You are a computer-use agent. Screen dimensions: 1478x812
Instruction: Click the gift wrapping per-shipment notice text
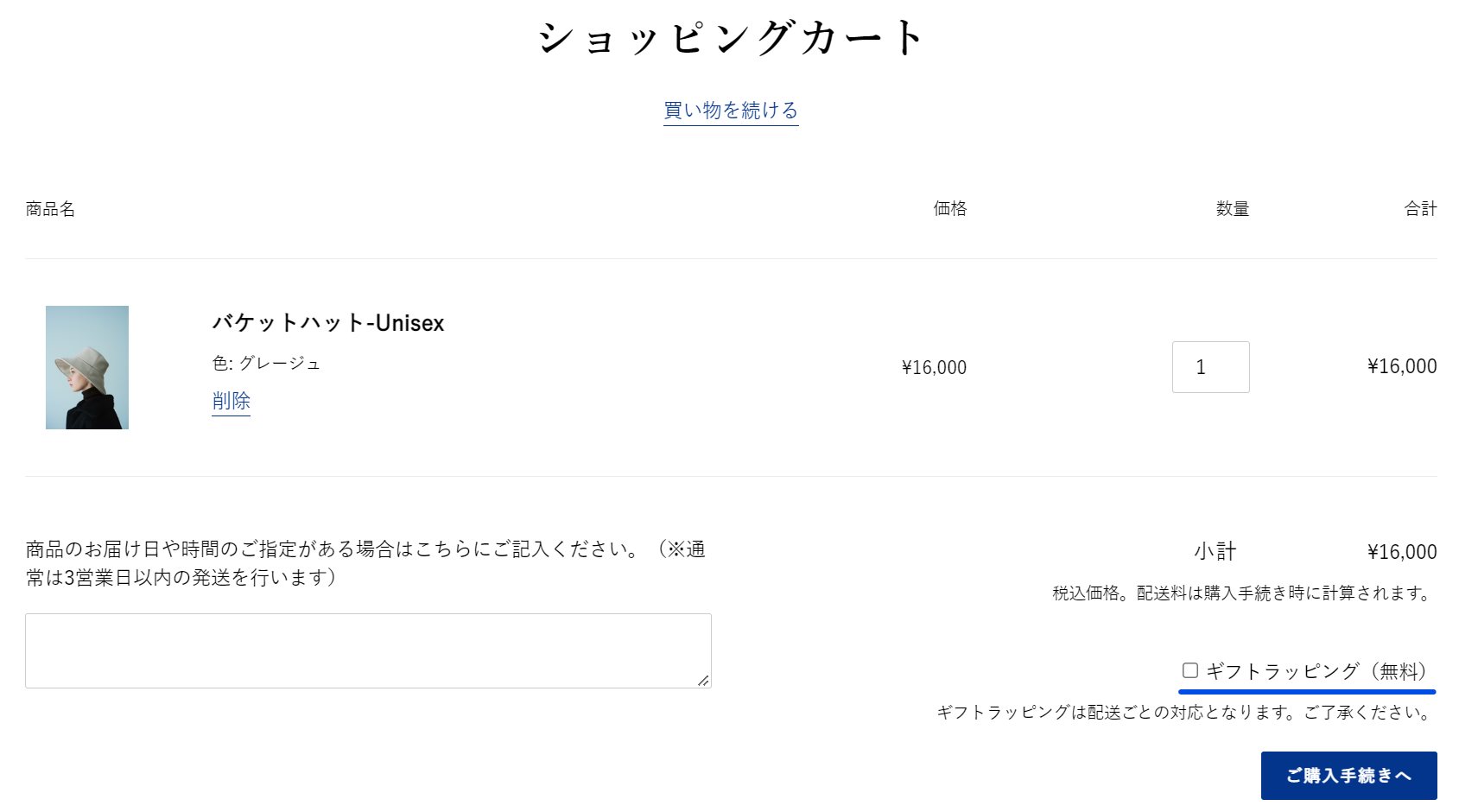click(x=1186, y=713)
